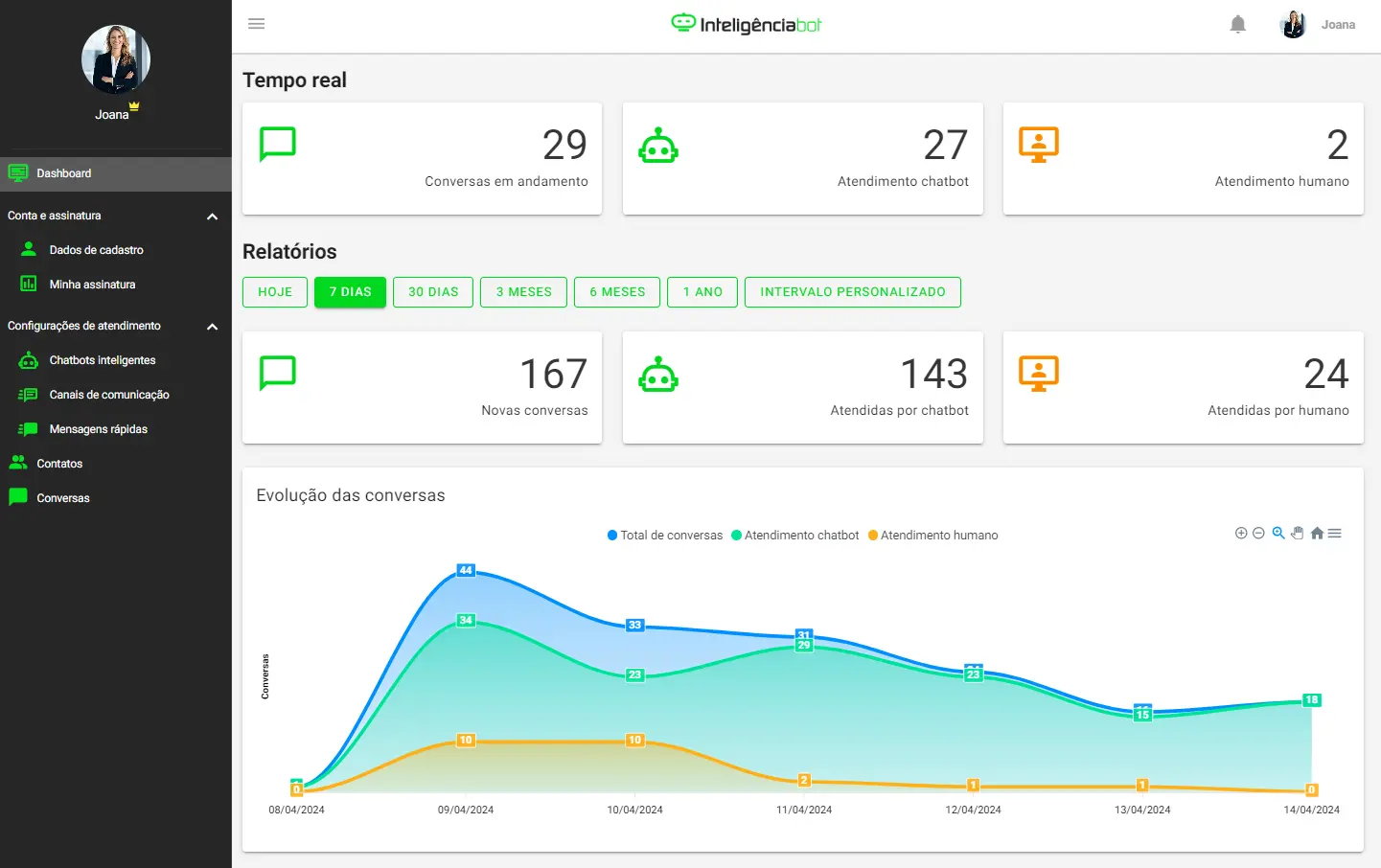Click chat icon on Novas conversas card
The height and width of the screenshot is (868, 1381).
point(278,375)
